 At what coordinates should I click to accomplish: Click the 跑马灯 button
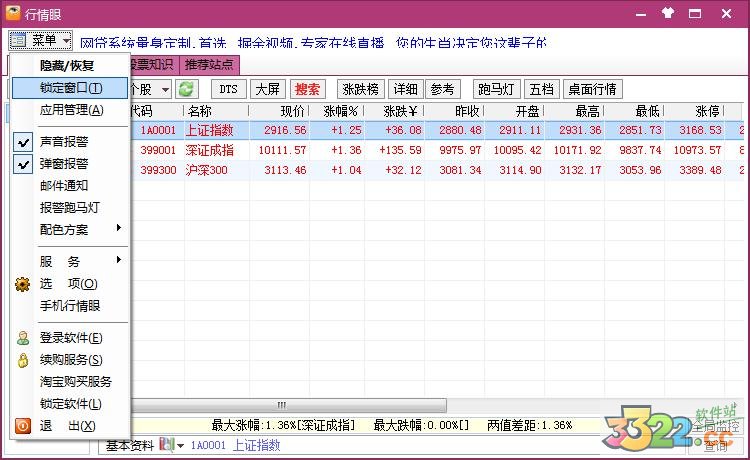click(x=496, y=89)
